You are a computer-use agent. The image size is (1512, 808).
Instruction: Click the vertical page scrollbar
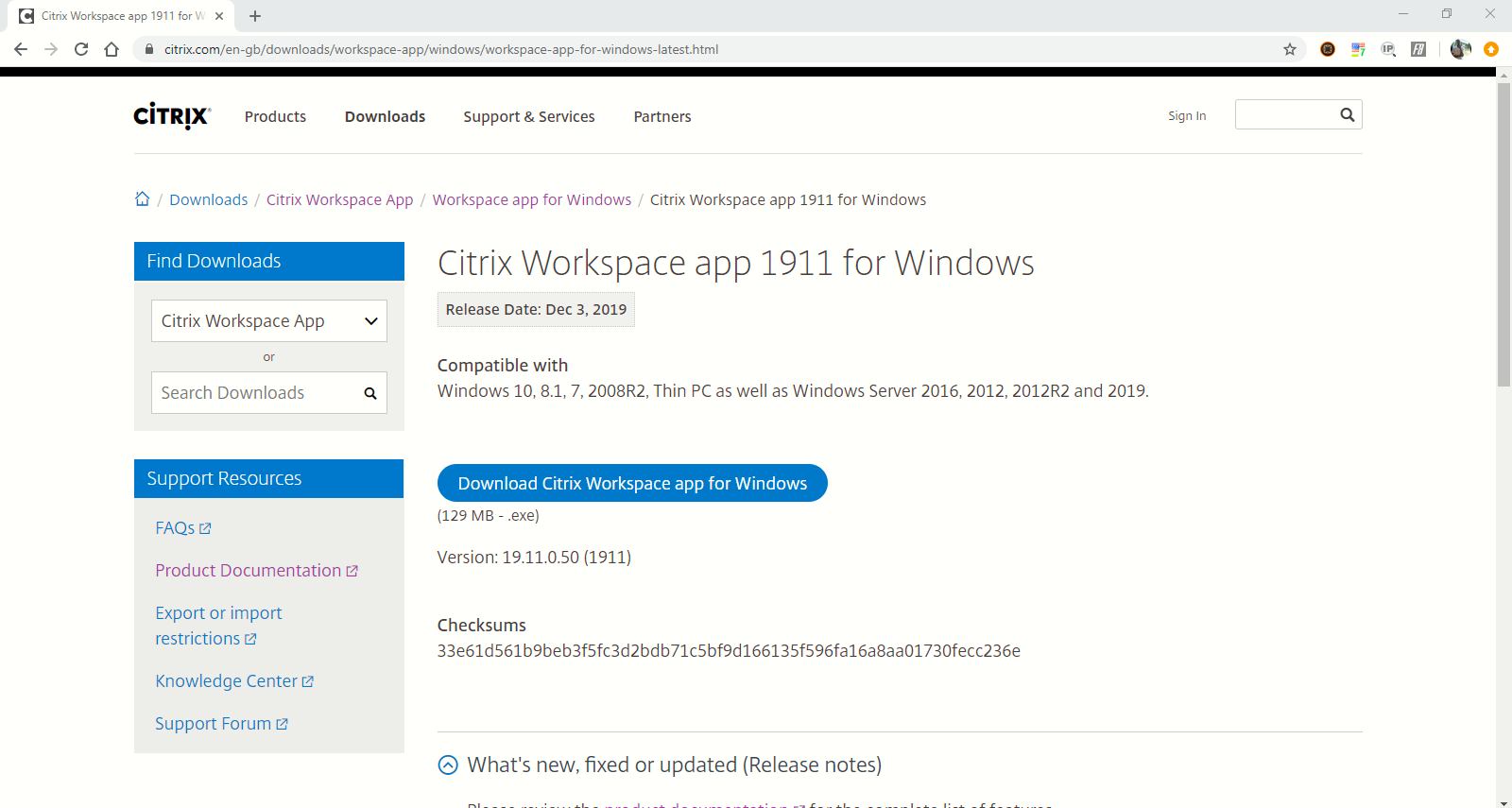click(1503, 234)
